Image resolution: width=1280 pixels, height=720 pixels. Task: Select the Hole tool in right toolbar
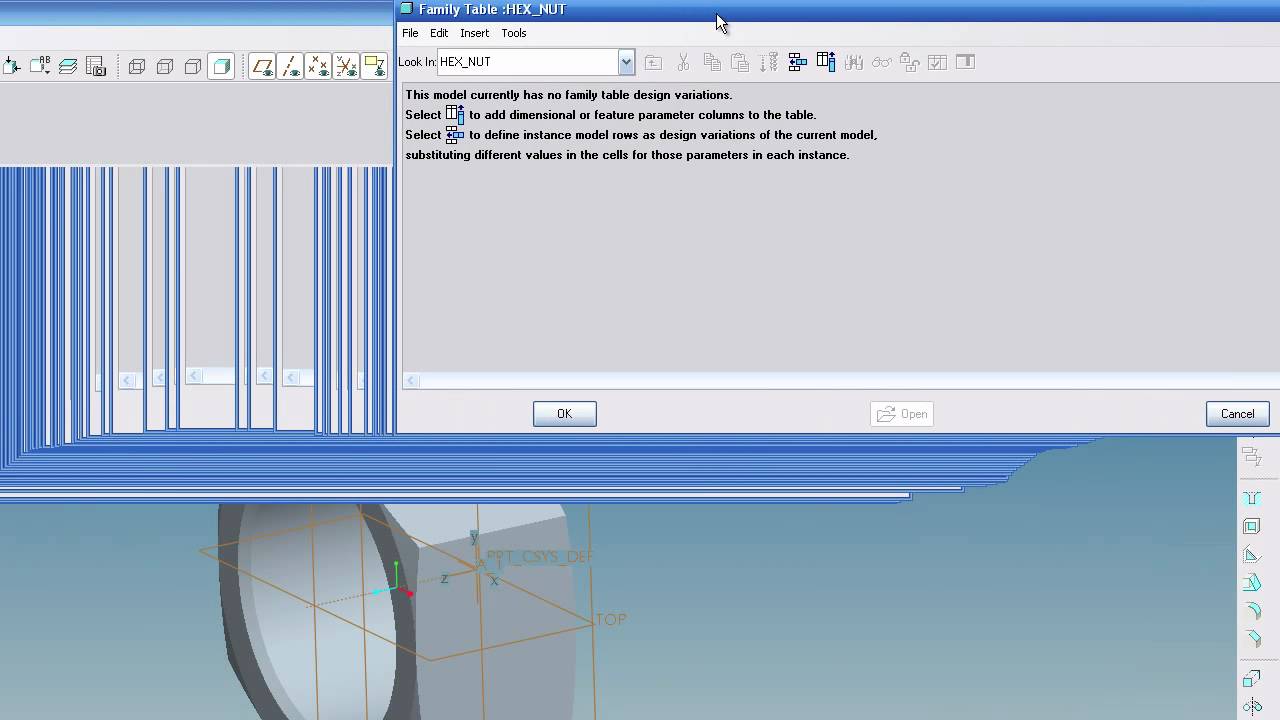point(1251,498)
